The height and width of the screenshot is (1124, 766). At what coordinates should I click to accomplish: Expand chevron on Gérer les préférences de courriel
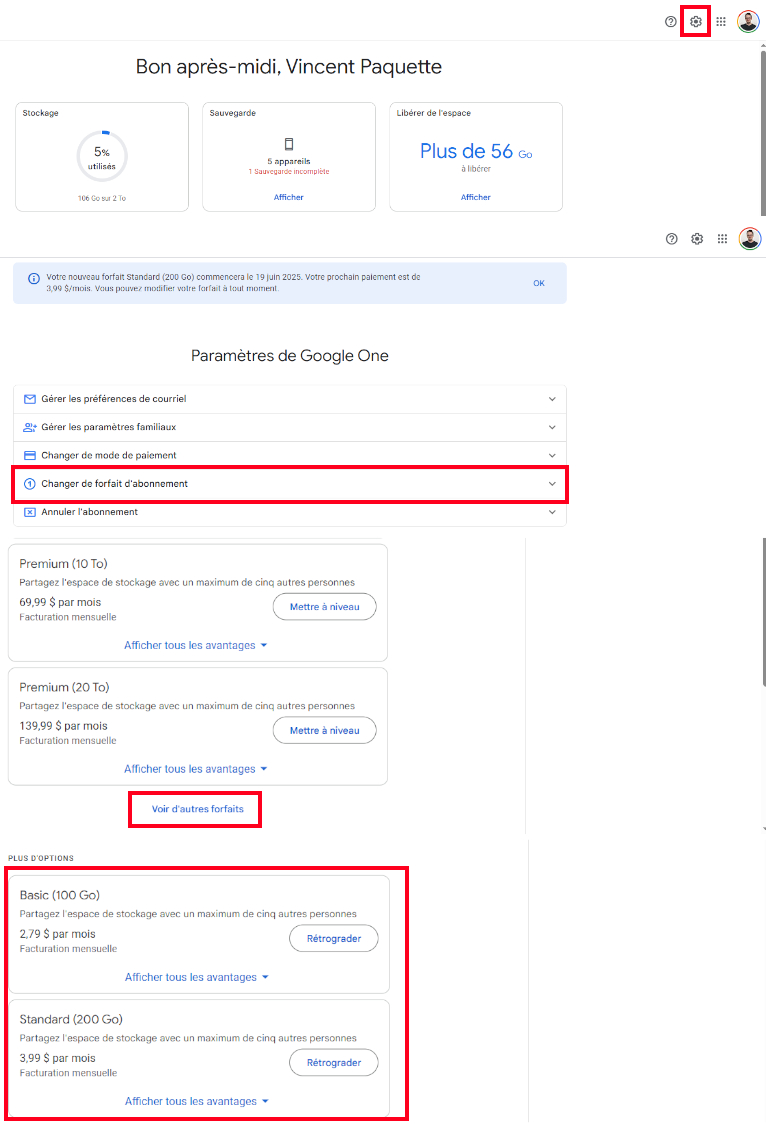point(552,399)
